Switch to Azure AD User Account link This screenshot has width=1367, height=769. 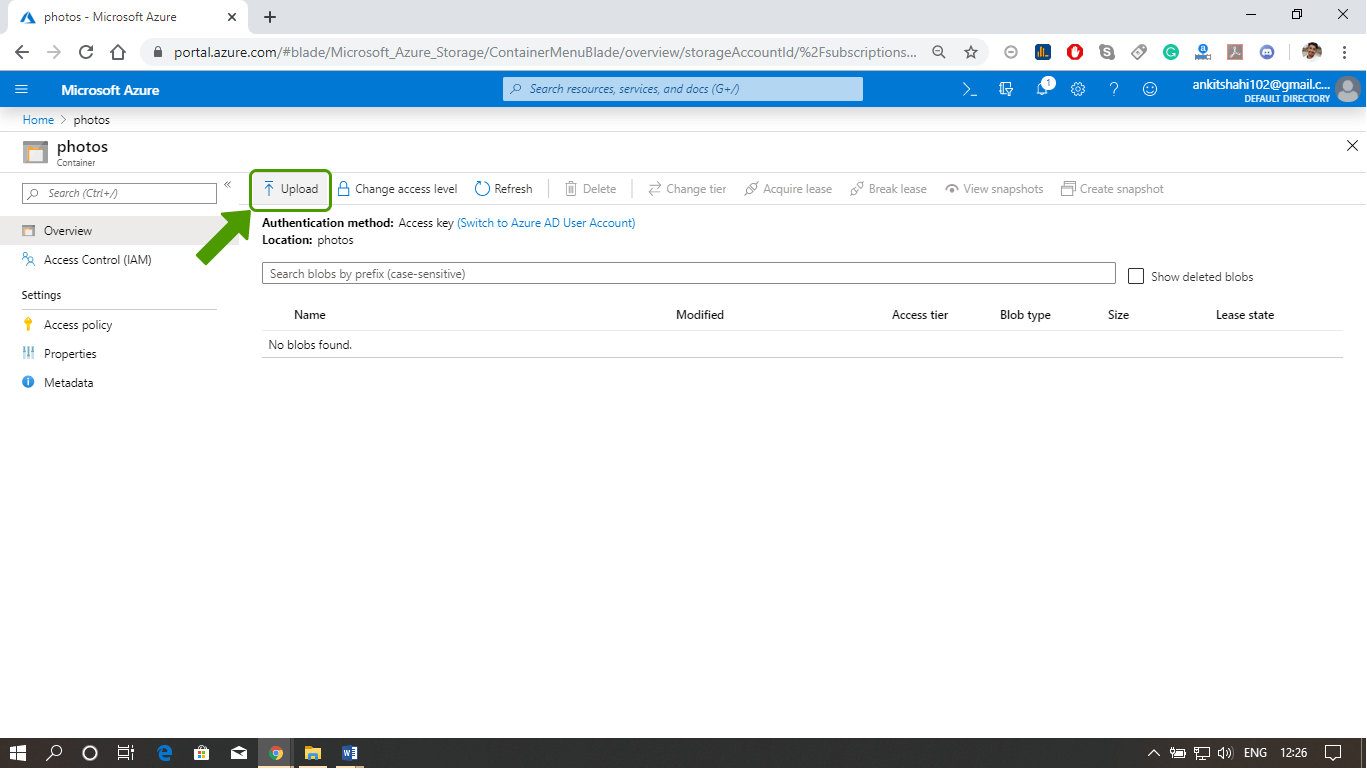click(546, 223)
